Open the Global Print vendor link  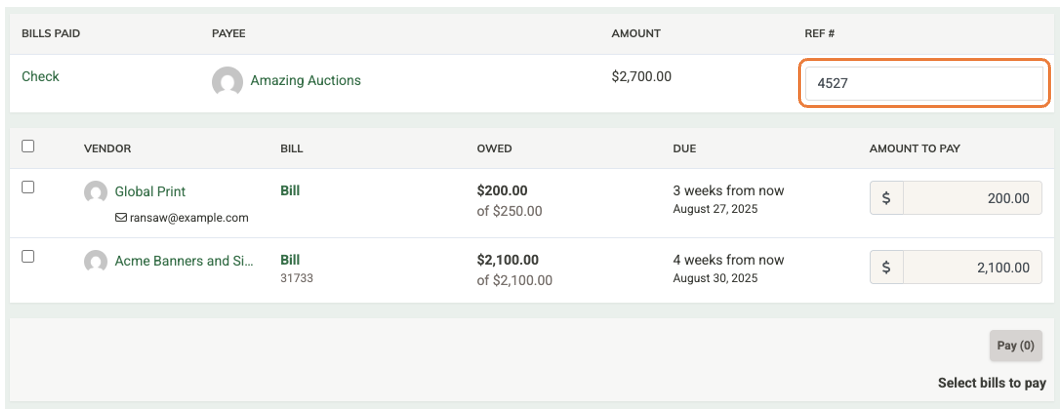click(150, 191)
